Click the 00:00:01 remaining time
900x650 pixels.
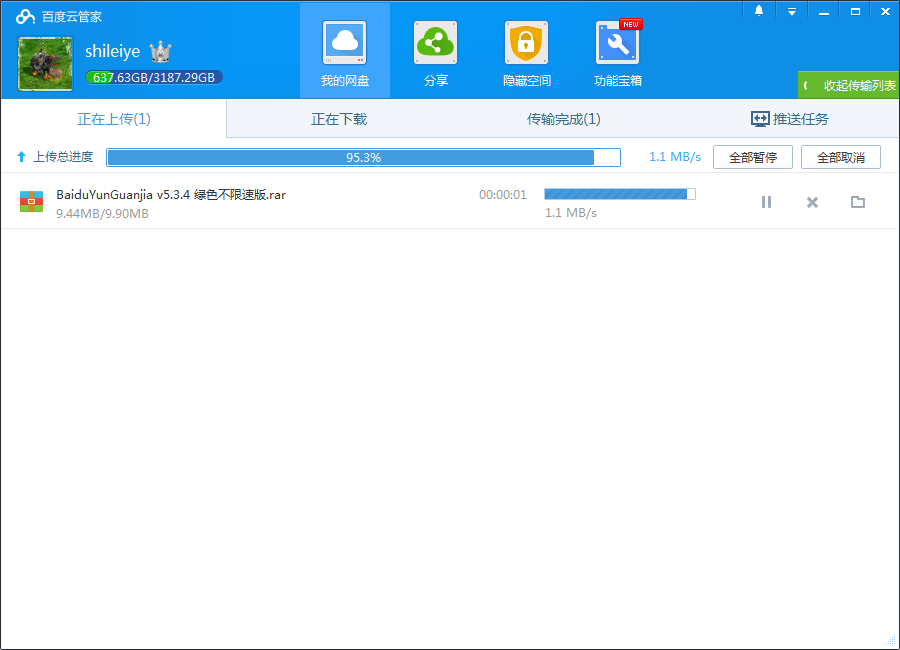(x=503, y=195)
